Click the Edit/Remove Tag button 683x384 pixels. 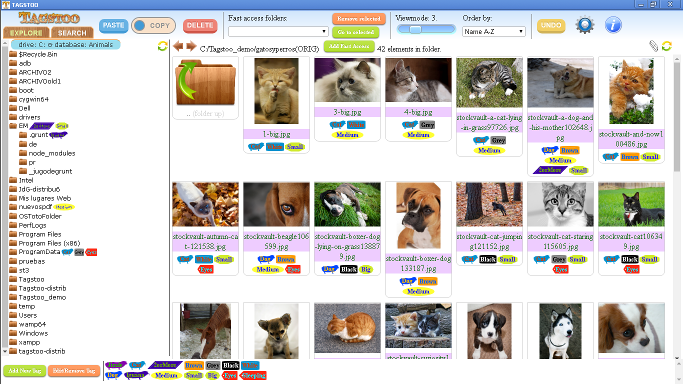coord(74,371)
